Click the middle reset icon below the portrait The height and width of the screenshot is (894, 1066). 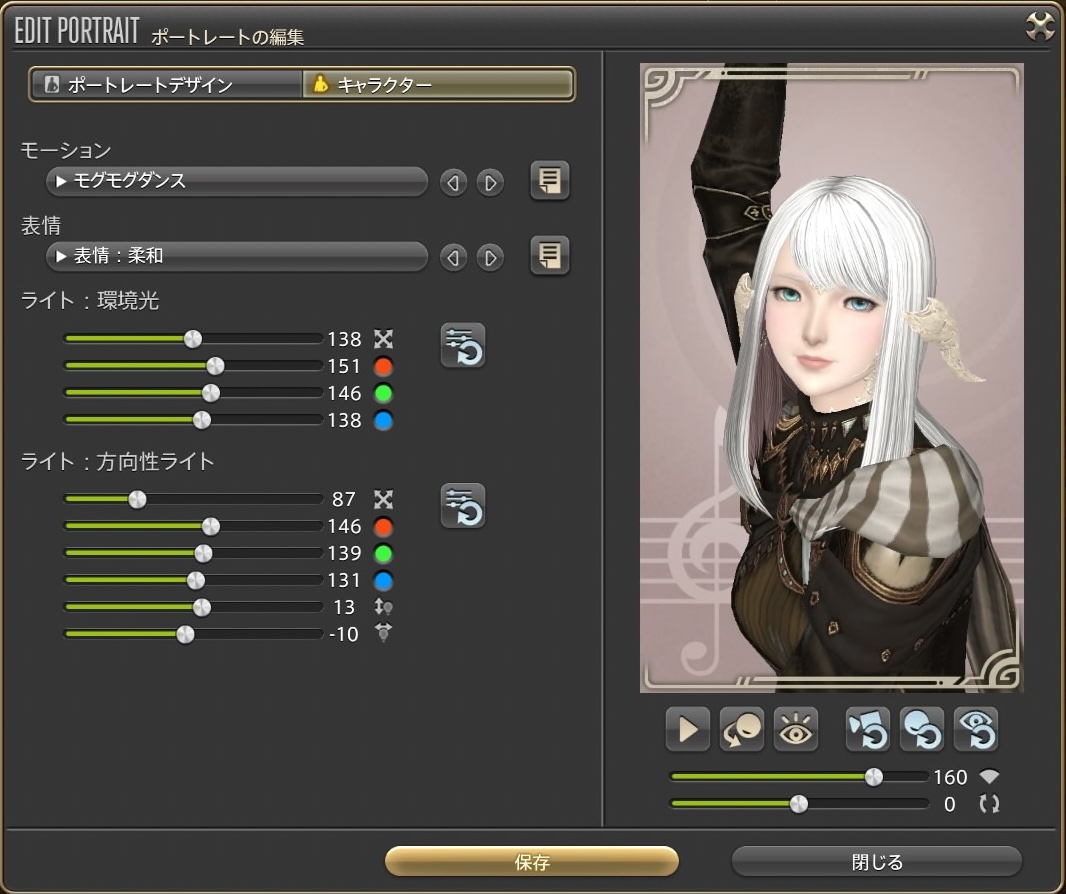click(921, 730)
